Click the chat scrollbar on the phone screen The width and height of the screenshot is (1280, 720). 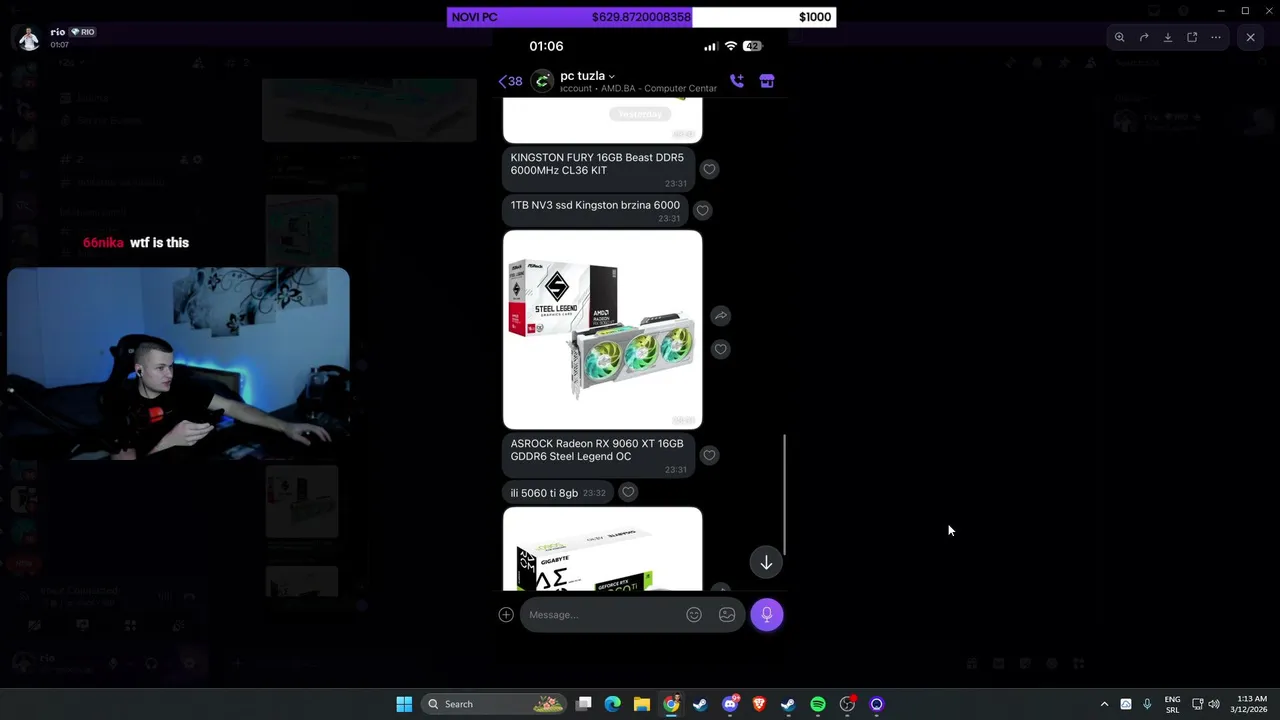pyautogui.click(x=784, y=495)
